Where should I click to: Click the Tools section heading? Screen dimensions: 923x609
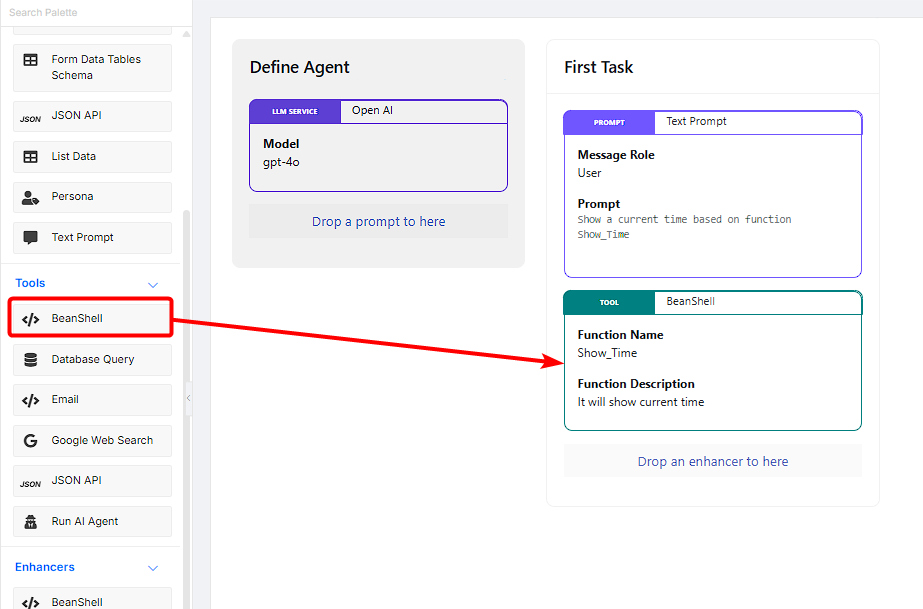click(31, 283)
